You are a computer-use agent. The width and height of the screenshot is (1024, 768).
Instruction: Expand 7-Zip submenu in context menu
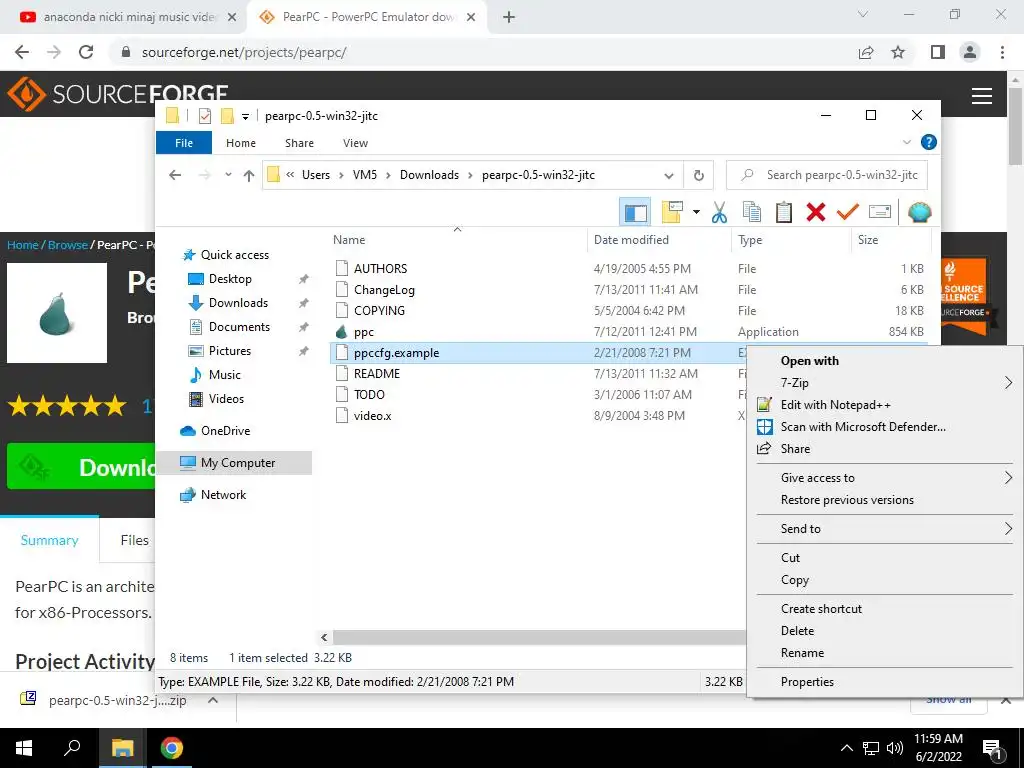[885, 383]
